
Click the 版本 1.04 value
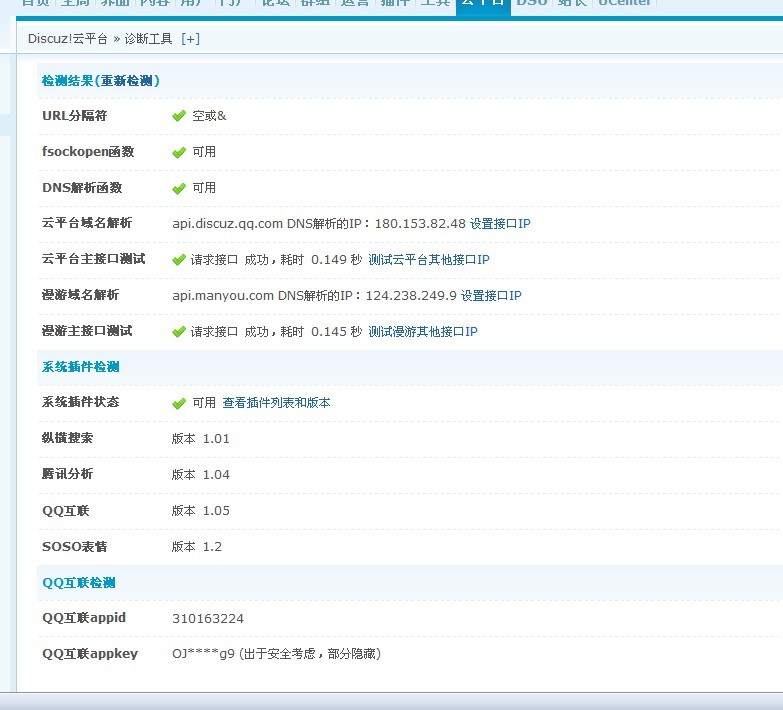tap(200, 475)
